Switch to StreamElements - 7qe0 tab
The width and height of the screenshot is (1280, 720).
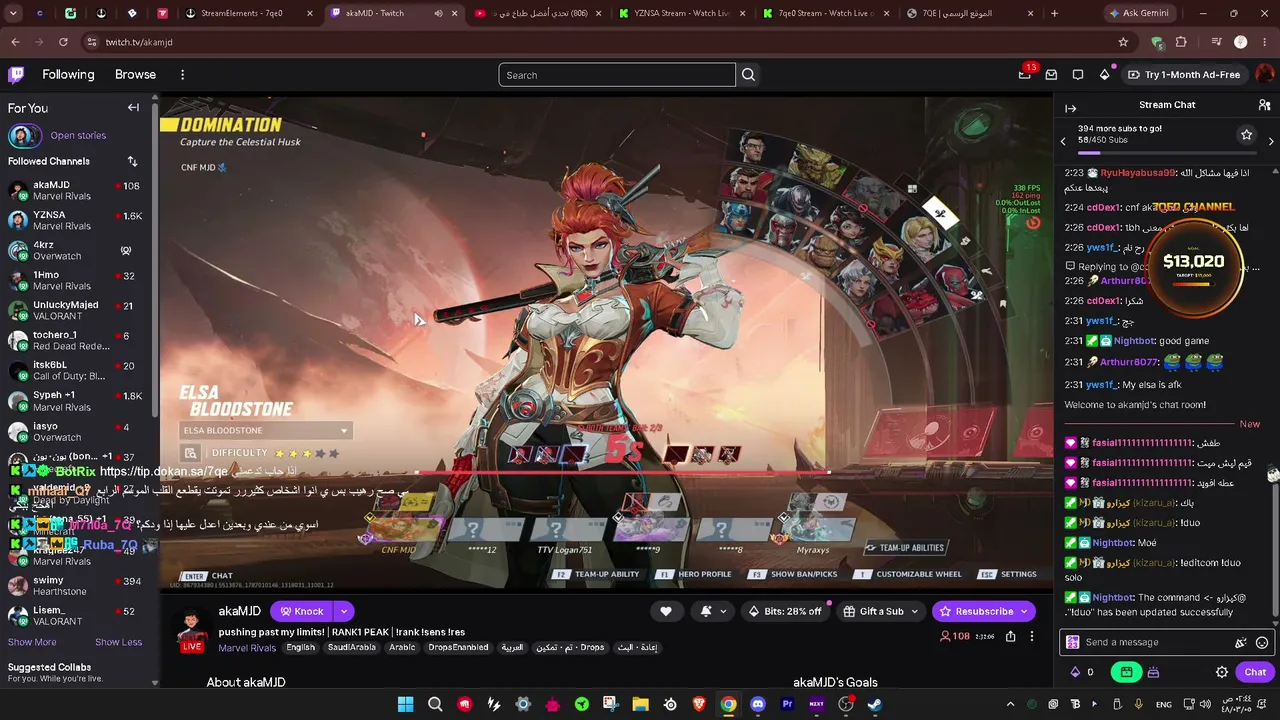[249, 13]
